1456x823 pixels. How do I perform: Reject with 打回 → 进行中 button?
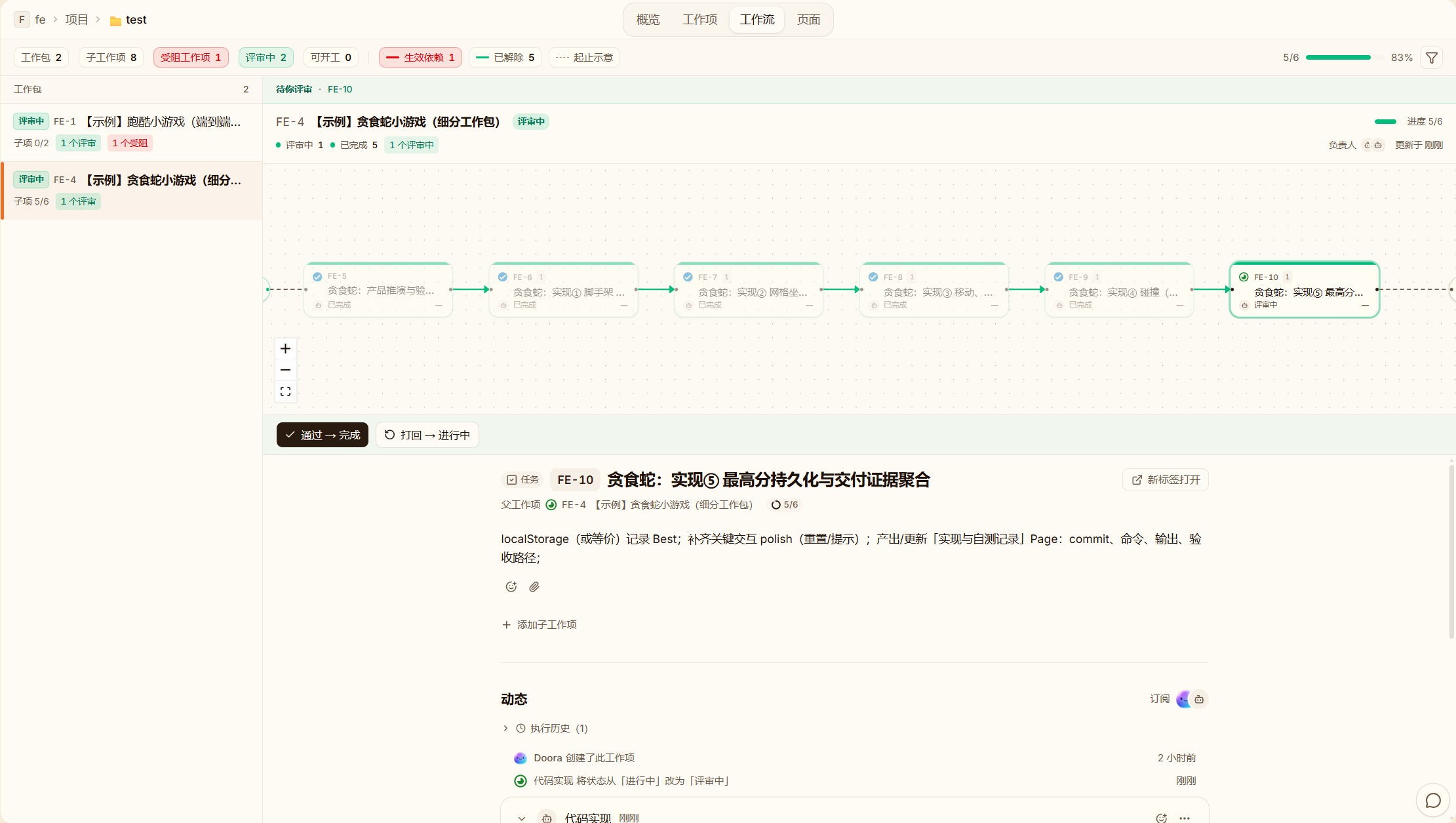click(x=427, y=435)
